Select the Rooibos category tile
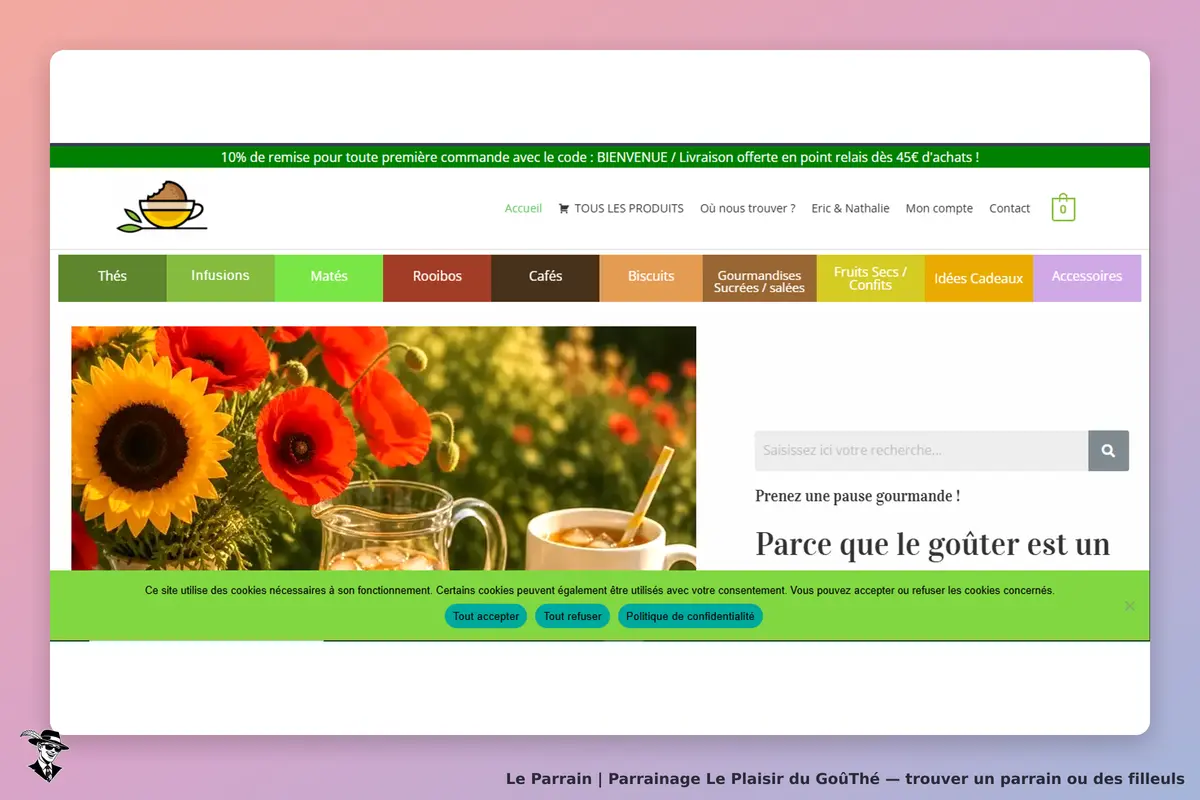 (437, 278)
